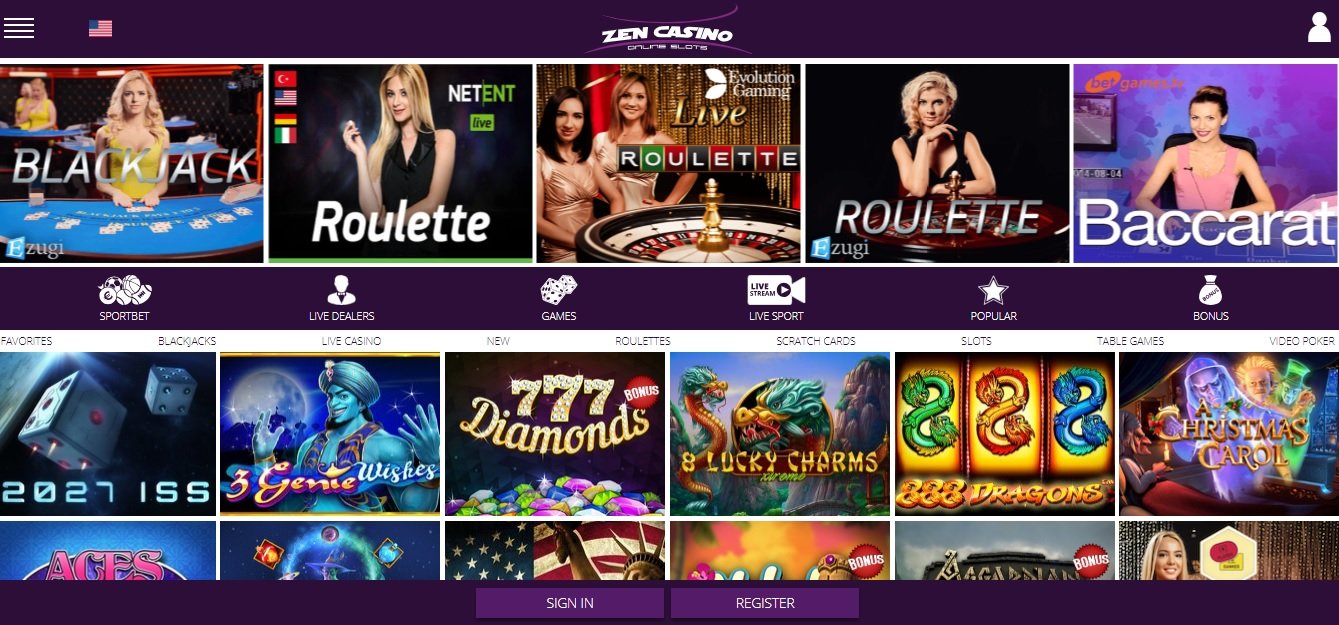Select the Sportbet balls icon
1339x625 pixels.
(125, 291)
